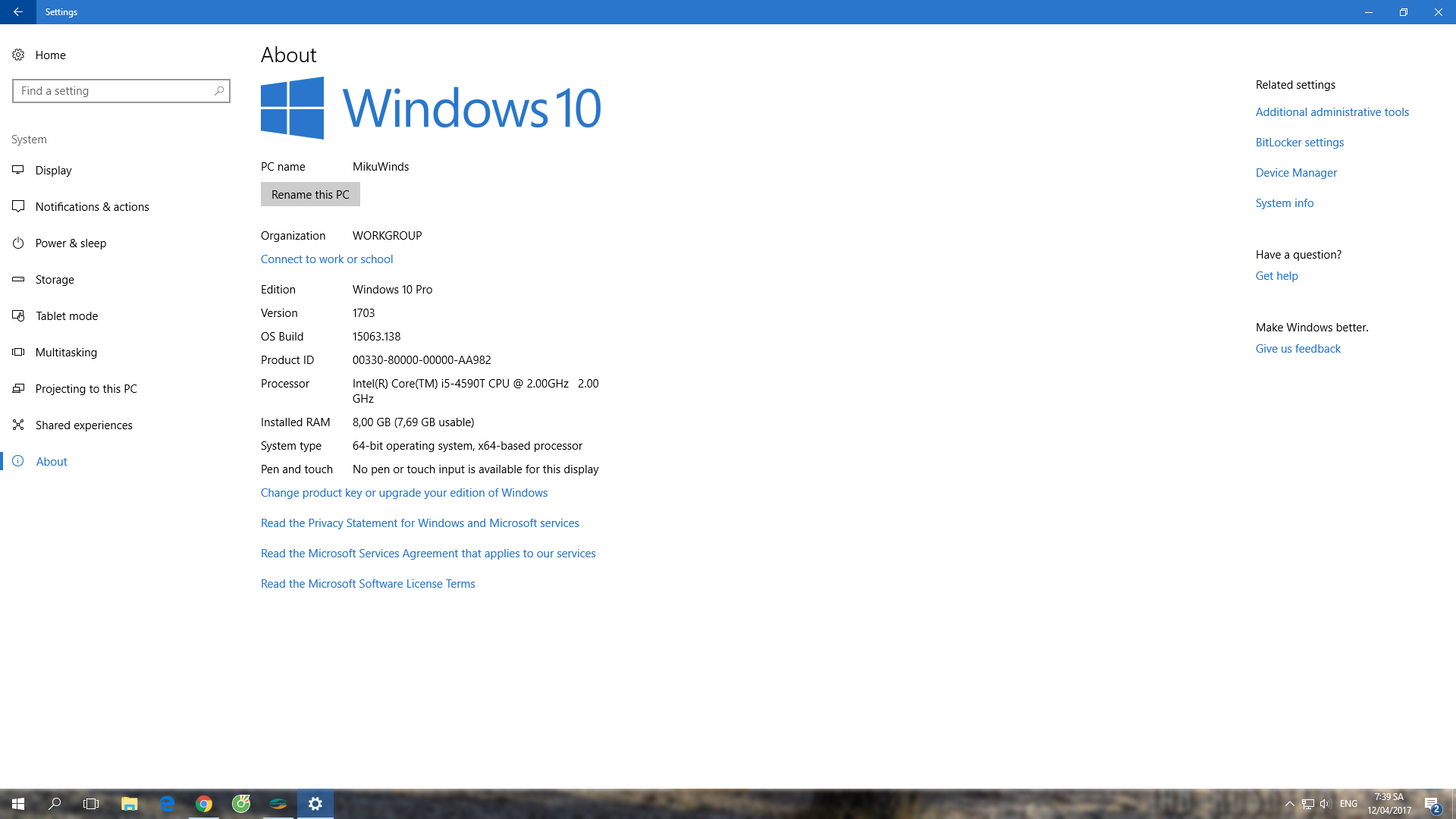Open Connect to work or school link
The image size is (1456, 819).
[327, 259]
